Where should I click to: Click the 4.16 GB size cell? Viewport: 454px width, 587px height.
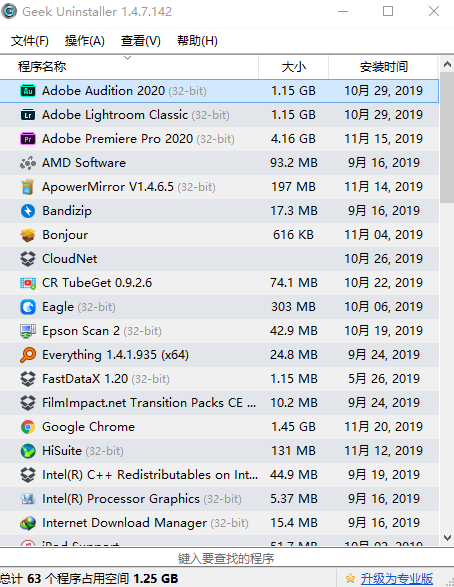293,139
